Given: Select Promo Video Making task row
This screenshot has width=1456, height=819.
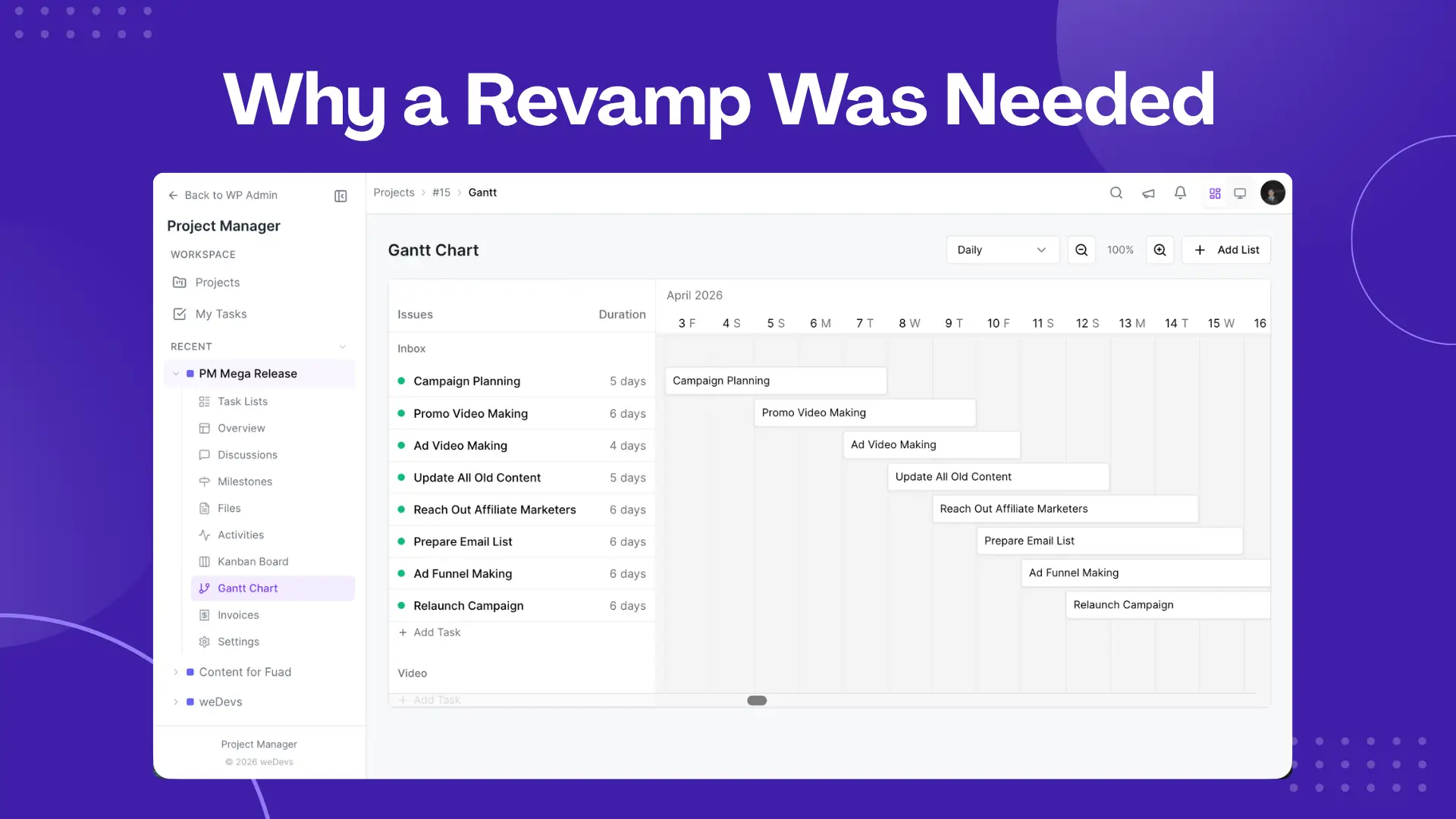Looking at the screenshot, I should (x=522, y=413).
